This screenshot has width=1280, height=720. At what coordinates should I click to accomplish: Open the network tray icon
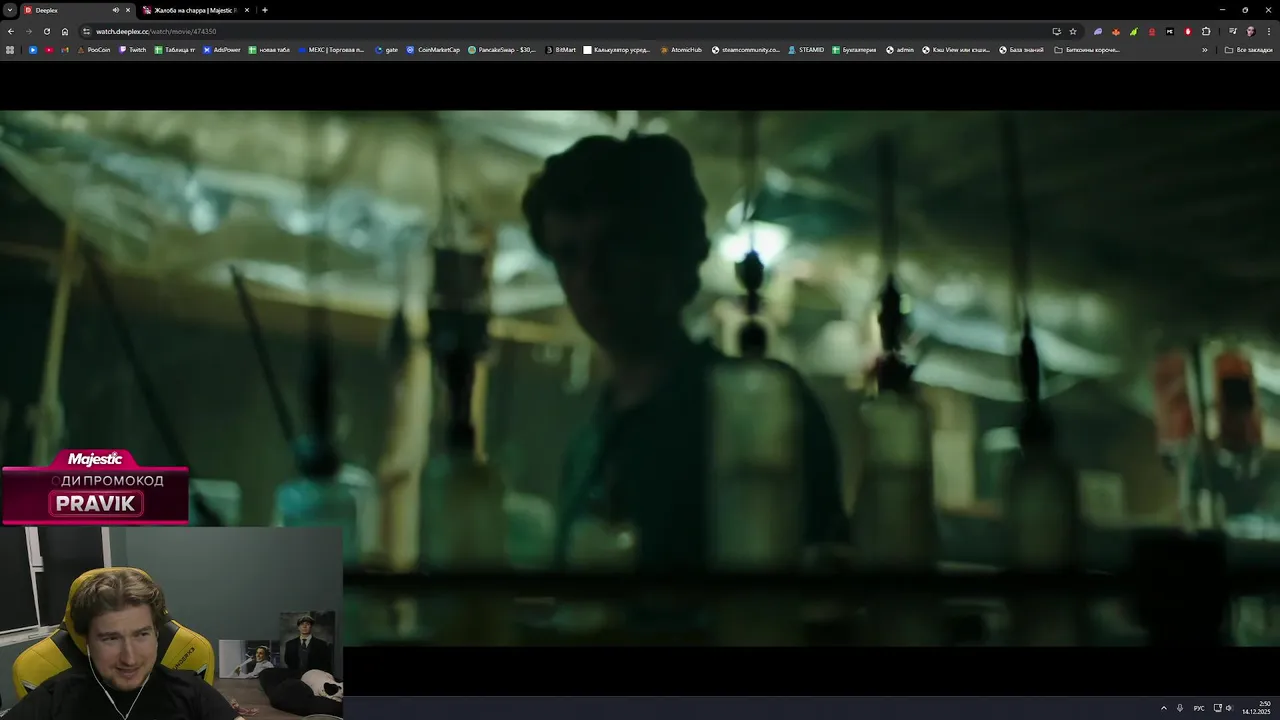click(x=1217, y=708)
